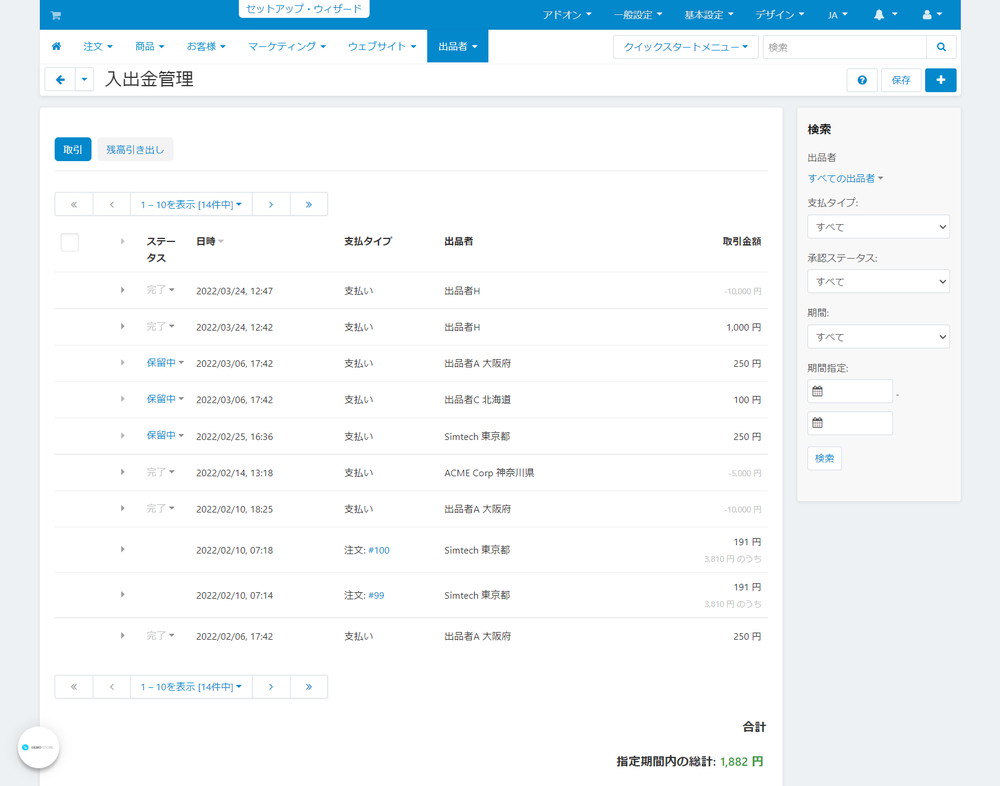Expand the 2022/03/24, 12:47 transaction row
1000x786 pixels.
coord(122,290)
